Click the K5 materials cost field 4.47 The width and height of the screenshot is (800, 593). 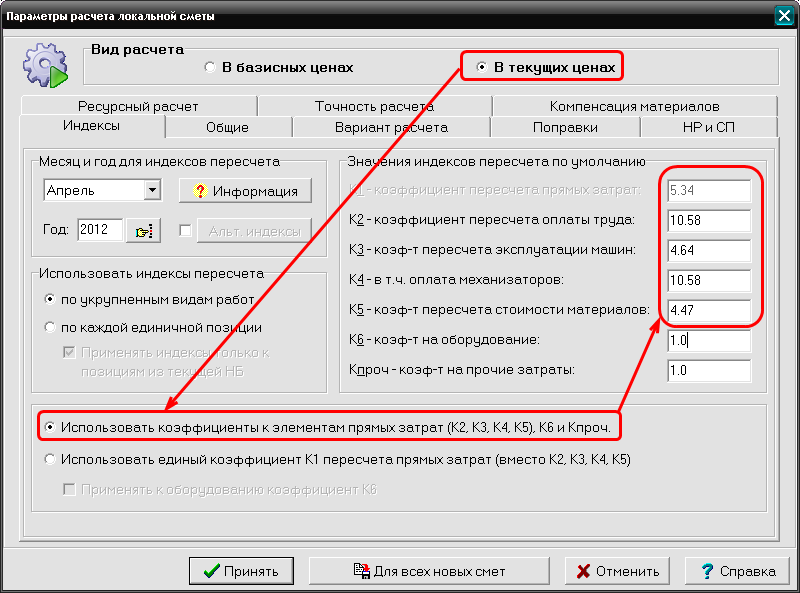(x=709, y=310)
